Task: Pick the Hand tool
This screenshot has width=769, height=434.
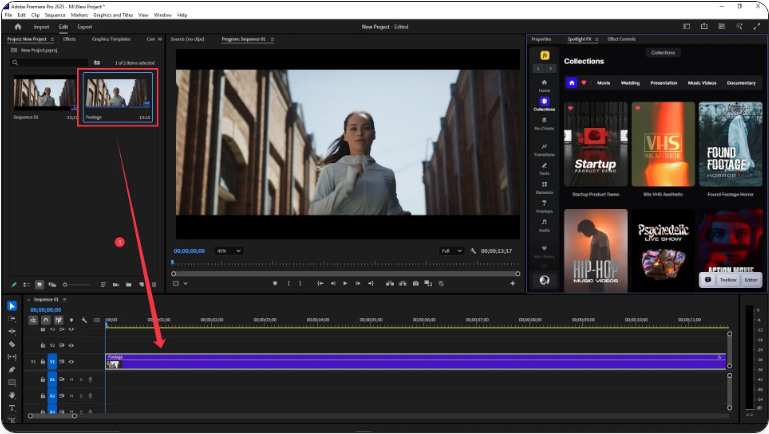Action: 12,395
